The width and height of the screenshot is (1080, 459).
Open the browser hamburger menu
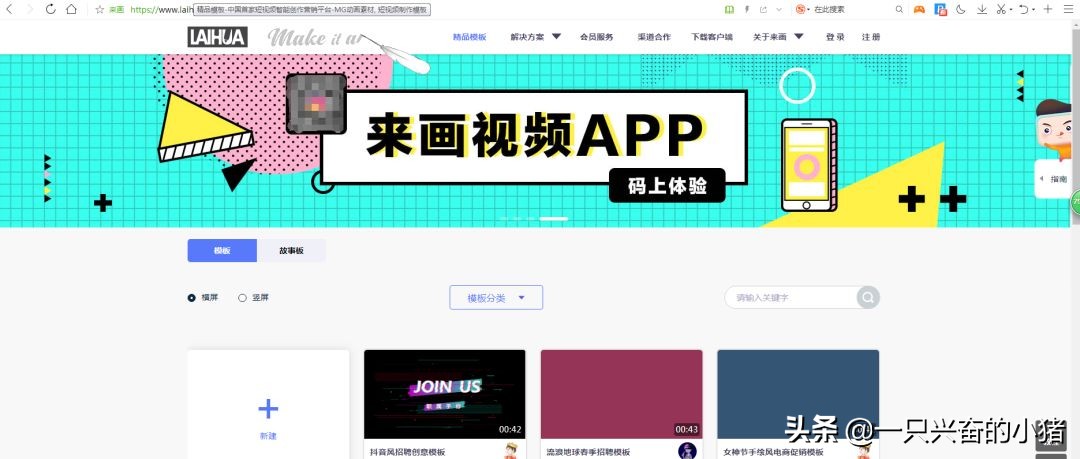coord(1070,9)
